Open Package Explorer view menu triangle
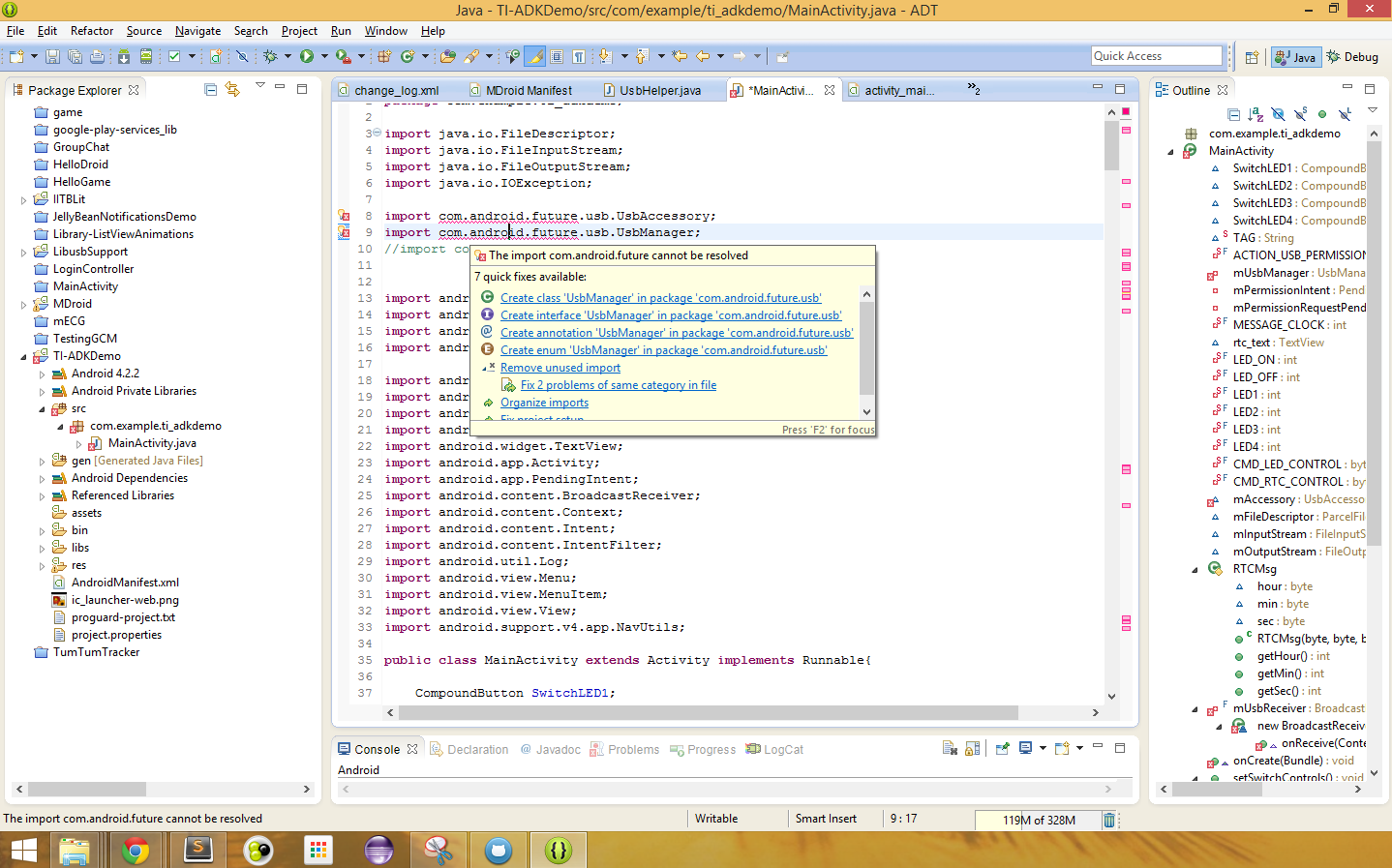Viewport: 1392px width, 868px height. [259, 86]
